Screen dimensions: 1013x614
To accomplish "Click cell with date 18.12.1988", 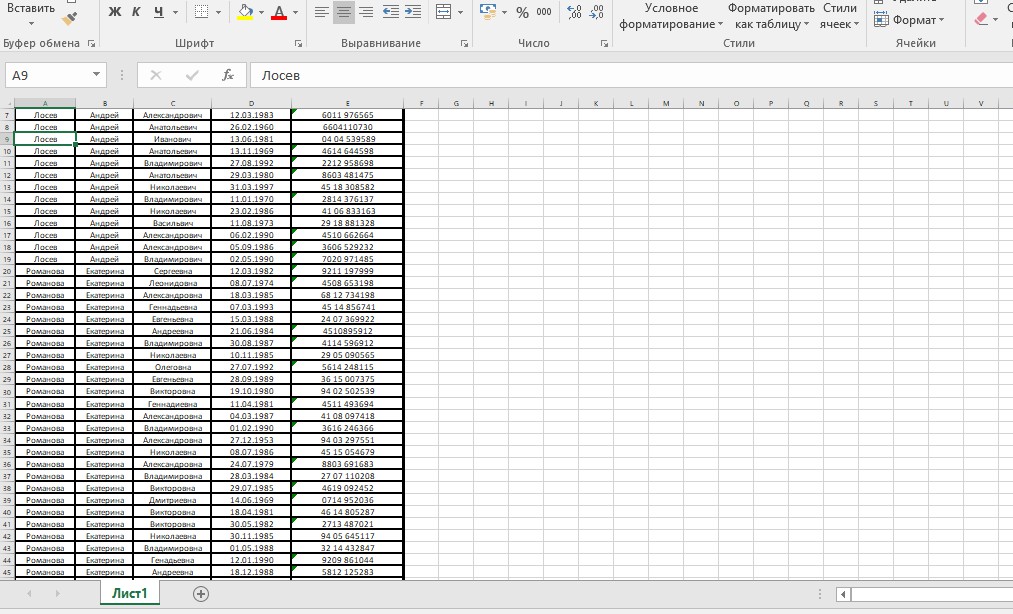I will point(251,573).
